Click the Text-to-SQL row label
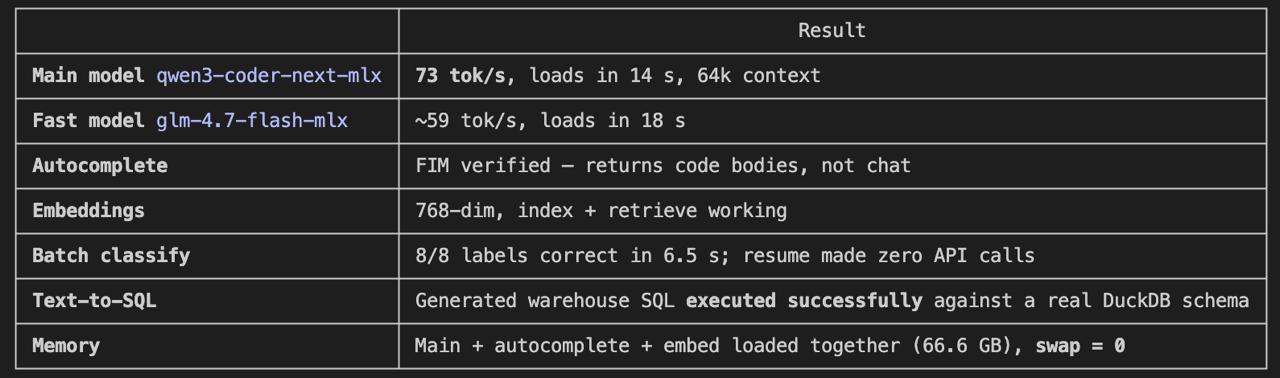 click(x=94, y=300)
